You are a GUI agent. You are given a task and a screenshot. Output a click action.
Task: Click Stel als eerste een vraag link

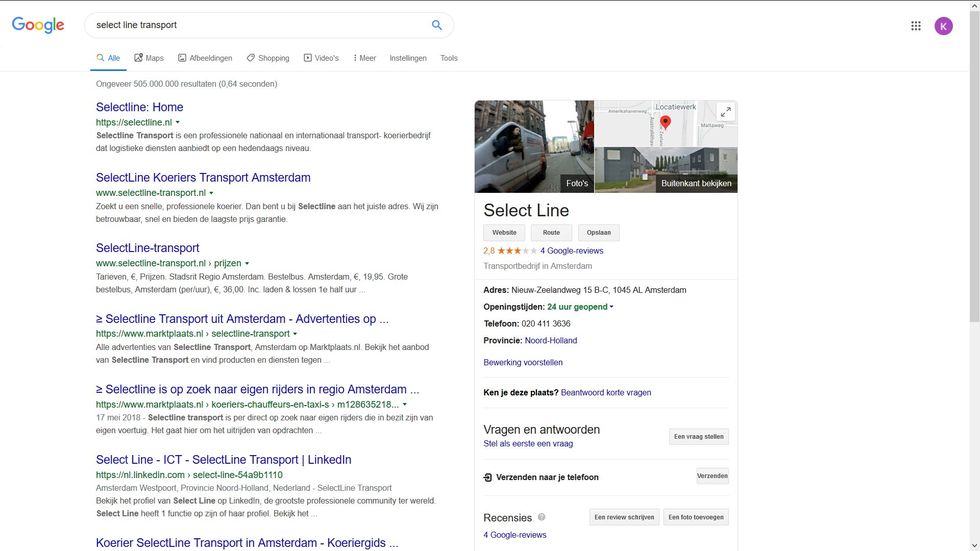[528, 444]
